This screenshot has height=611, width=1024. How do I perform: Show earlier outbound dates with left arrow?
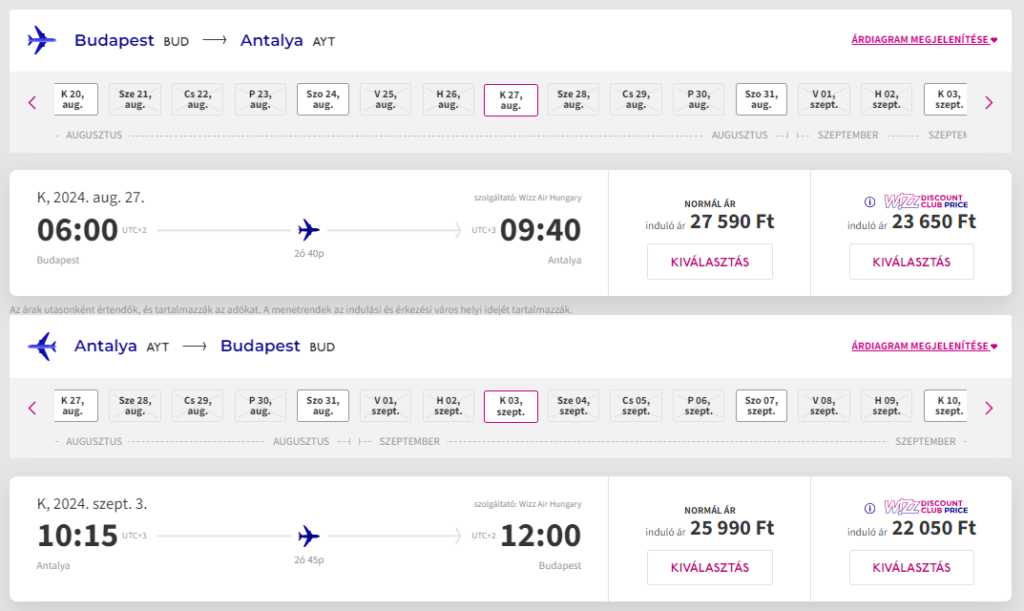[32, 102]
